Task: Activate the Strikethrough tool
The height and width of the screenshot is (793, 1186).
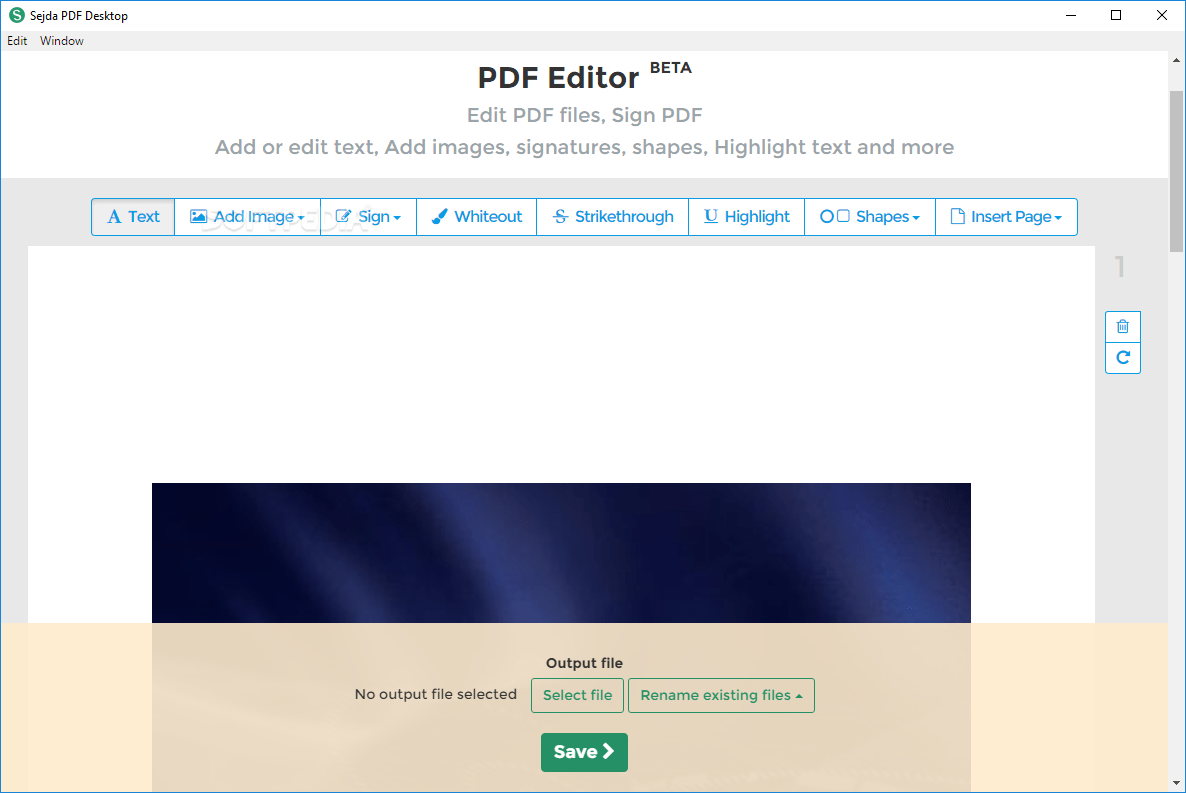Action: 612,216
